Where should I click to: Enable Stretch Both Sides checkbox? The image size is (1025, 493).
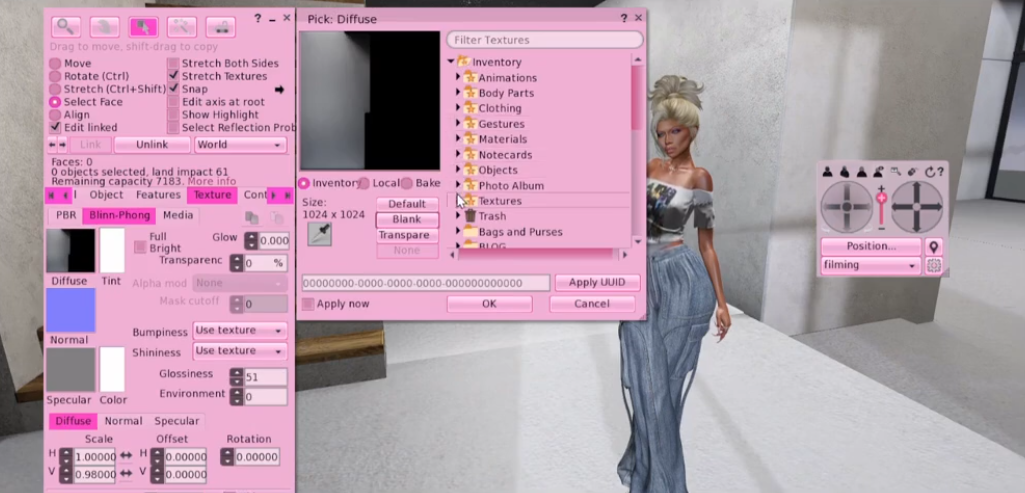pyautogui.click(x=173, y=63)
